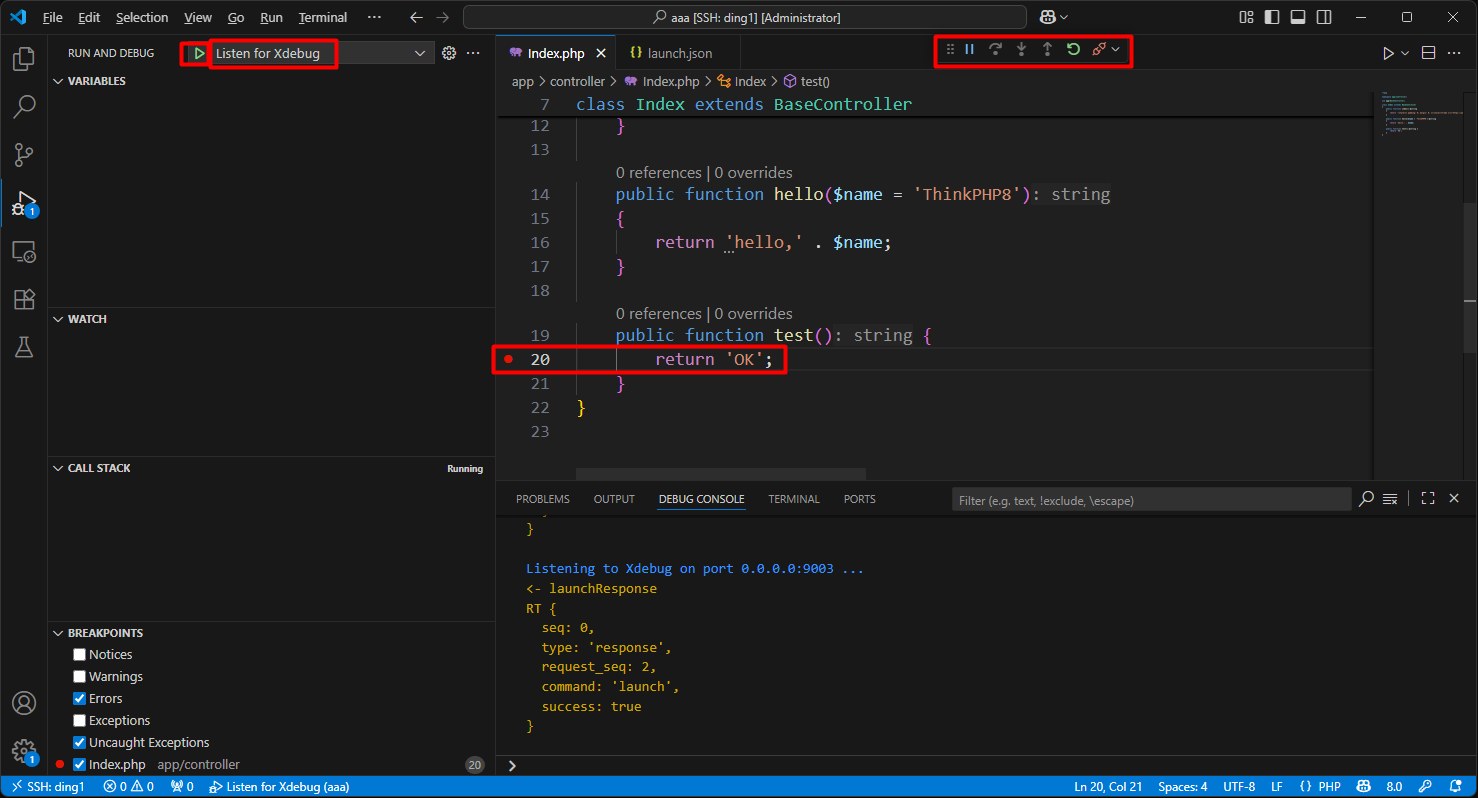Open the Copilot dropdown chevron in title bar

[1063, 17]
